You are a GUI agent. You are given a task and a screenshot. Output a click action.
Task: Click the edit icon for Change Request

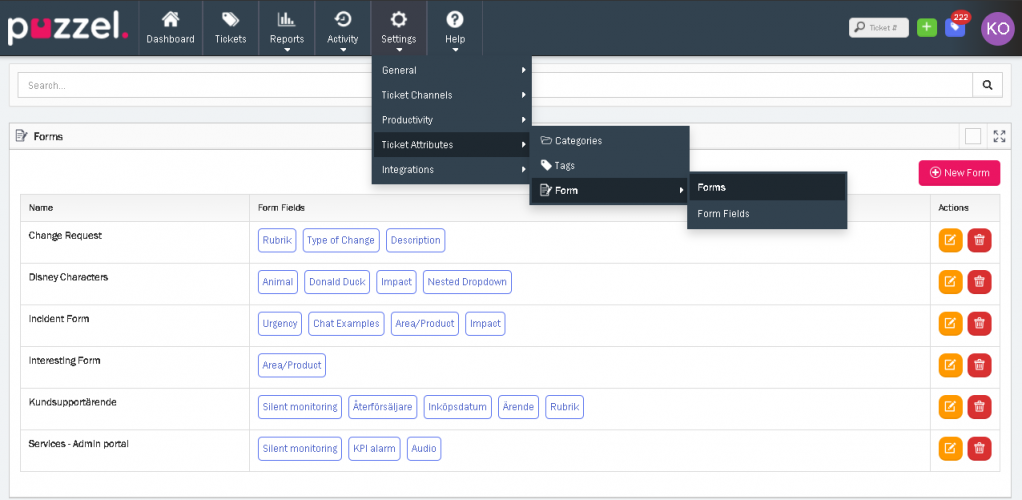tap(950, 240)
